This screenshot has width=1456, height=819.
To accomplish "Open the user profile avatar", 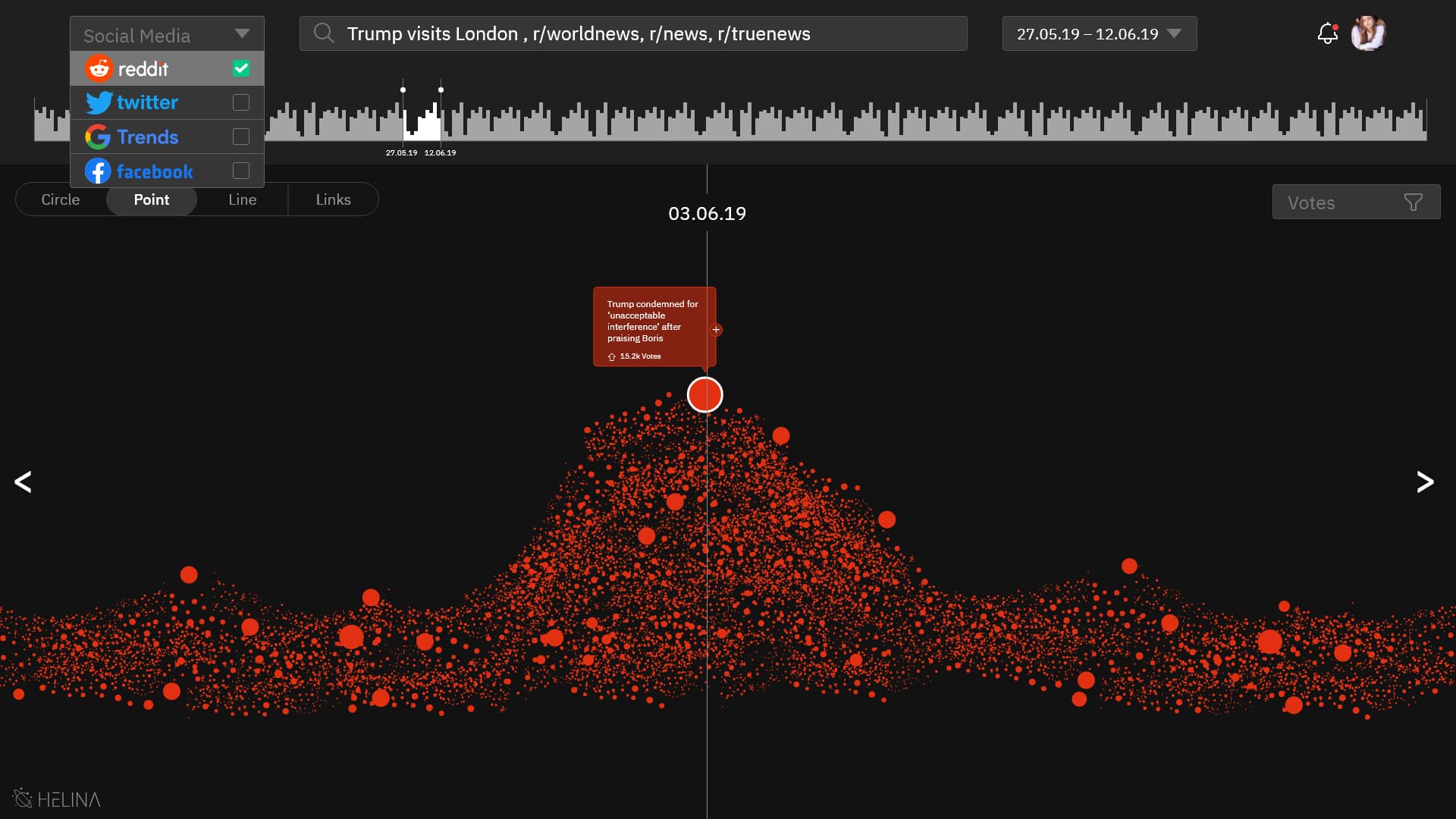I will [1368, 33].
